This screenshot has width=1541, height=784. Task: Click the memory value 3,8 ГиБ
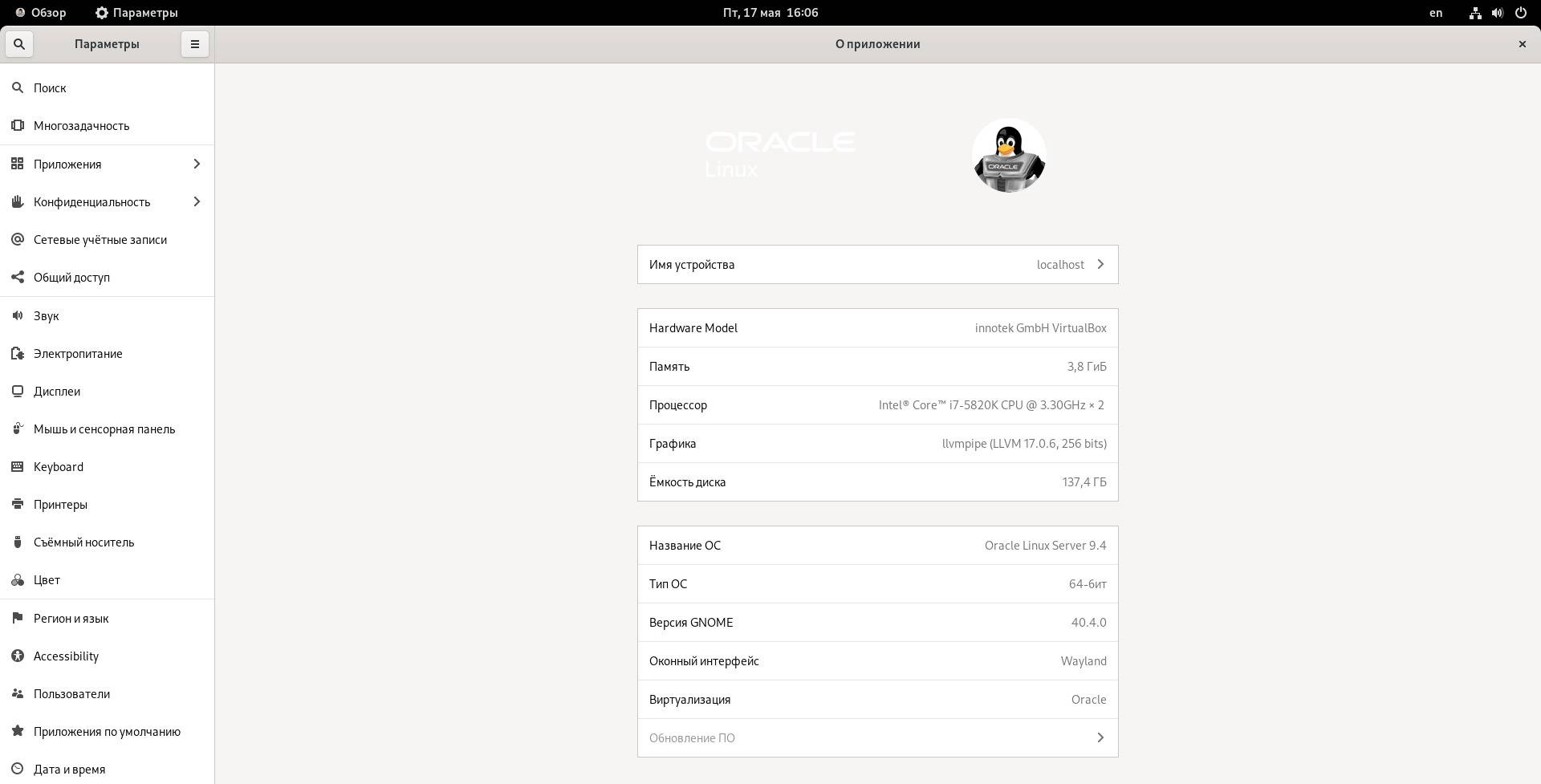pyautogui.click(x=1087, y=367)
